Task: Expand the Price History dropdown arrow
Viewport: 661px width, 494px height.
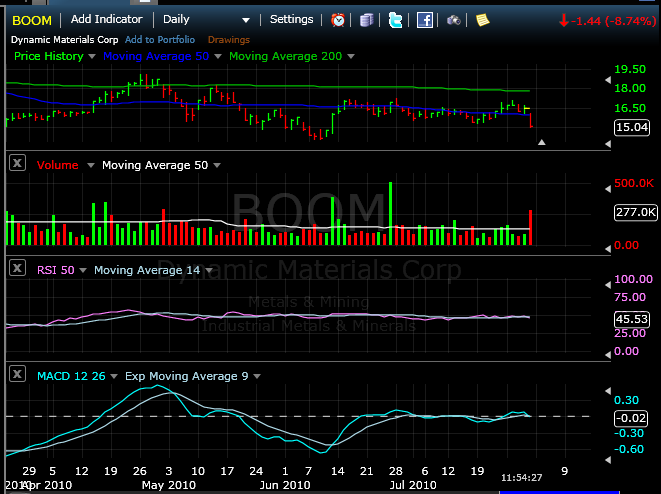Action: (x=92, y=57)
